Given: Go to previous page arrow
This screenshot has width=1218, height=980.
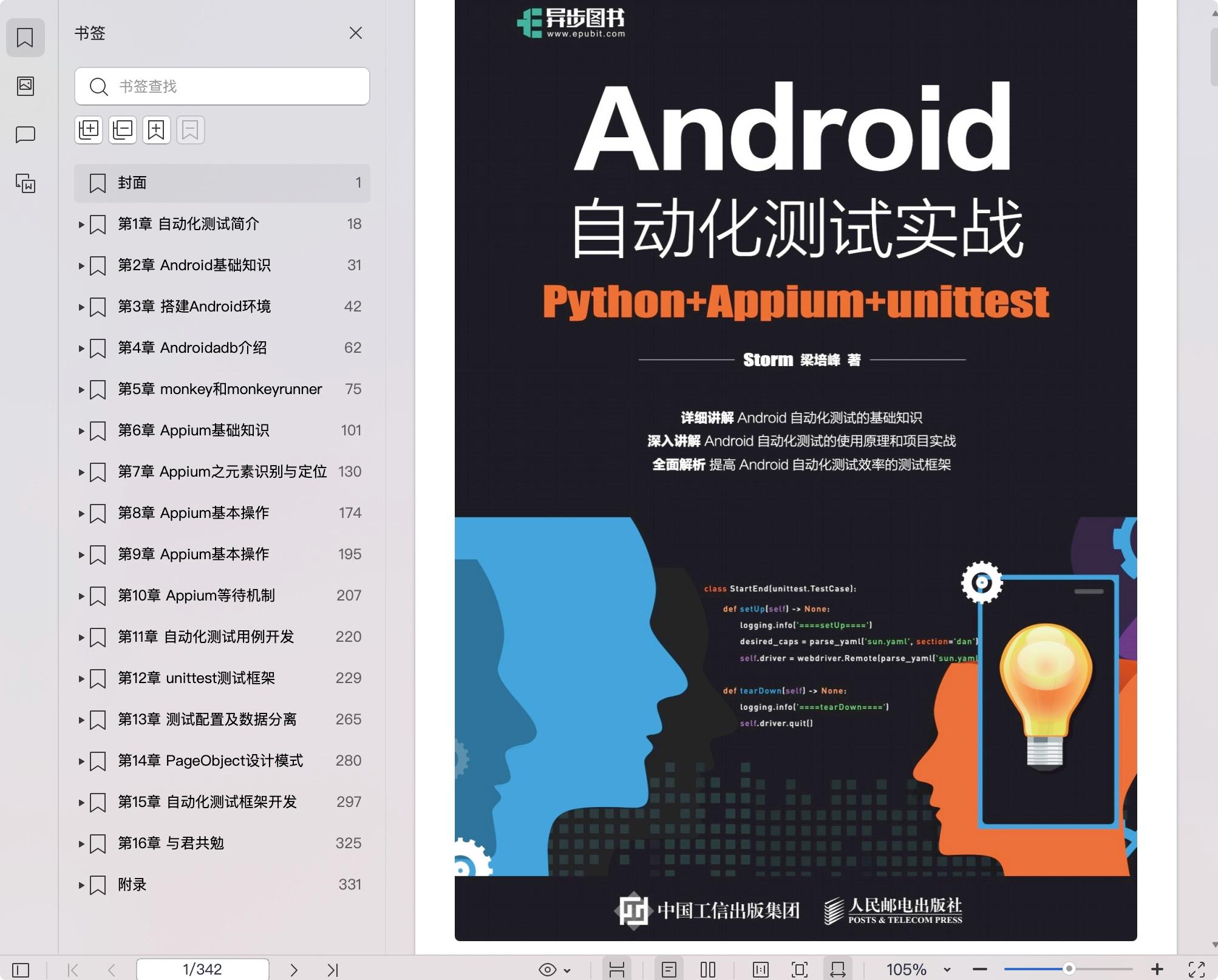Looking at the screenshot, I should click(112, 970).
